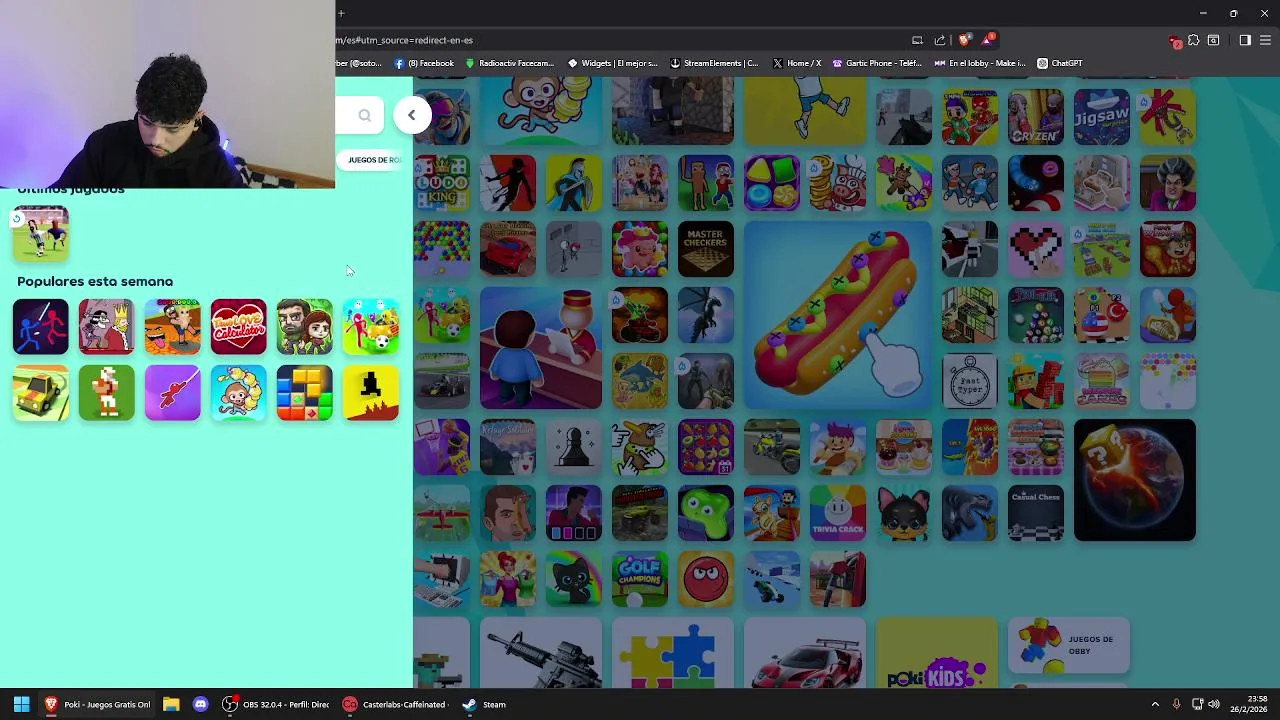
Task: Click the Brave Shields icon
Action: 963,40
